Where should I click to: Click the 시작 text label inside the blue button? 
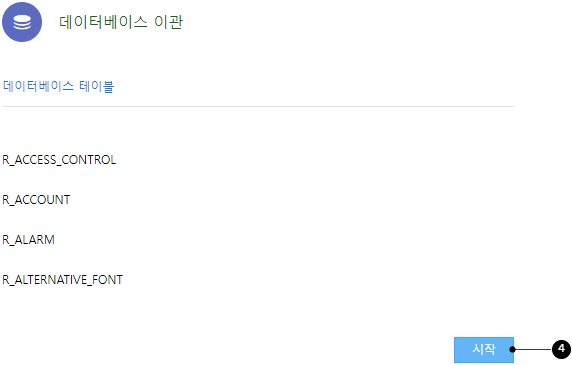484,349
